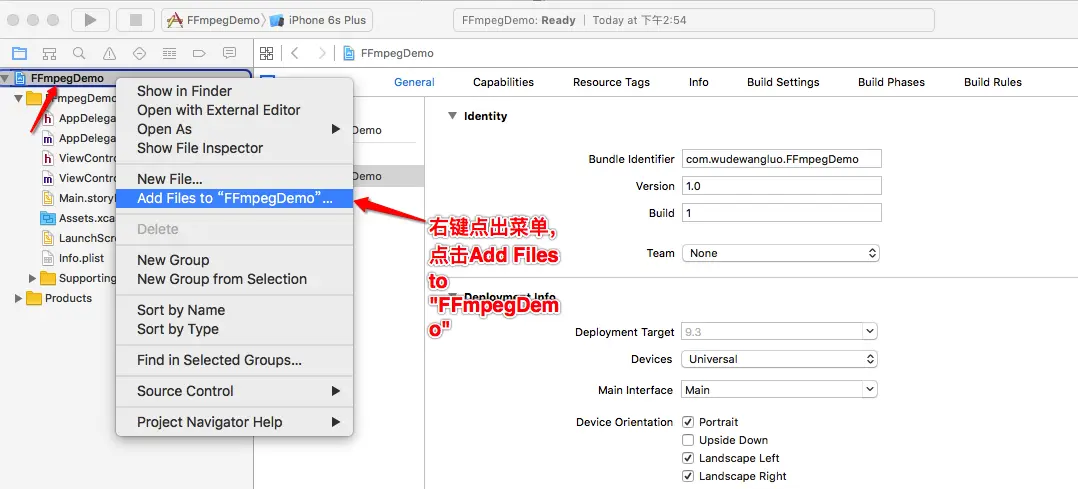Expand the Products group
The image size is (1078, 489).
tap(19, 298)
